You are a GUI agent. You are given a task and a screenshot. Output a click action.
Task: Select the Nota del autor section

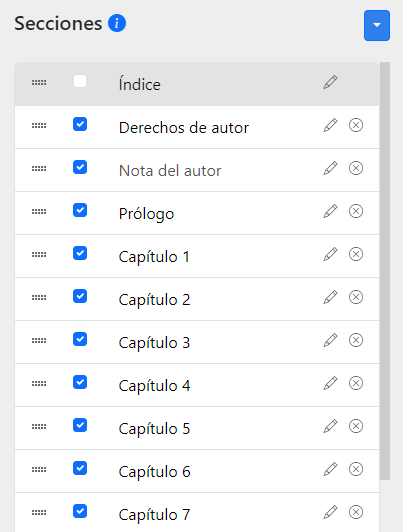[170, 171]
